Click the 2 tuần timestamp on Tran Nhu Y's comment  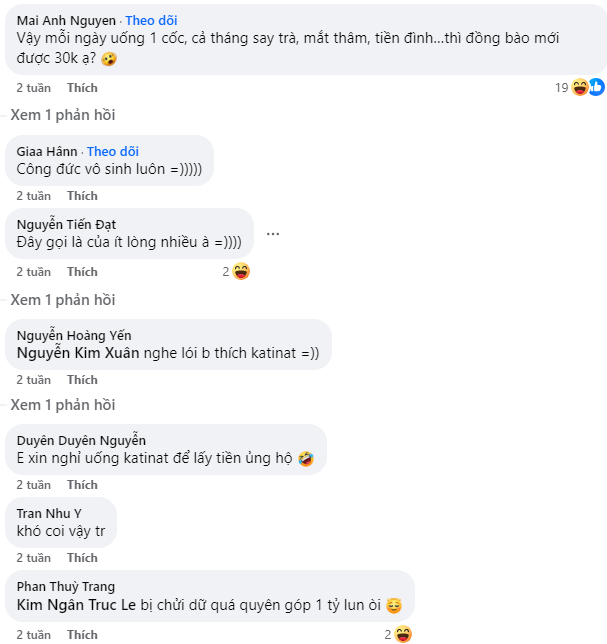33,558
